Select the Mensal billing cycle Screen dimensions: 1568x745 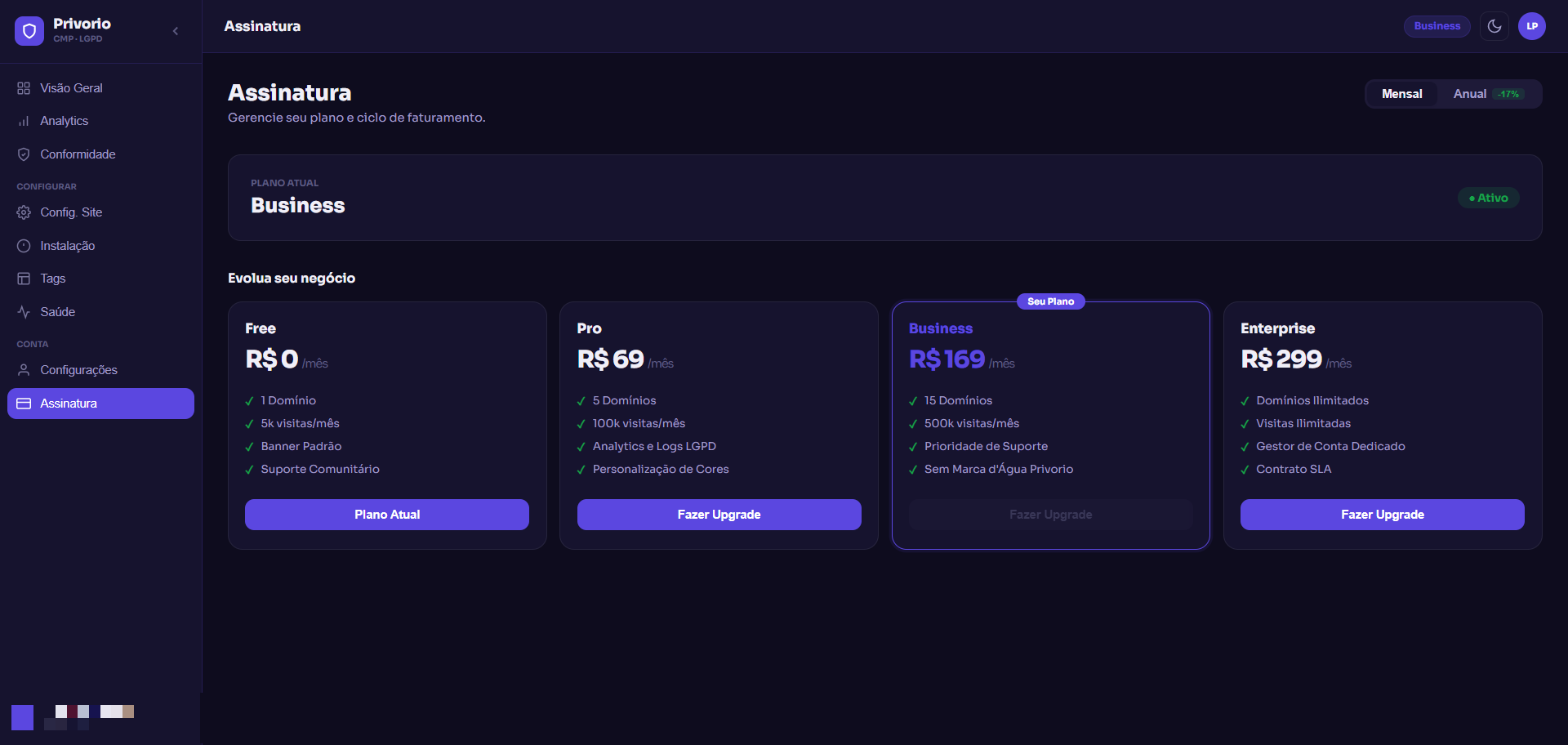pos(1402,94)
